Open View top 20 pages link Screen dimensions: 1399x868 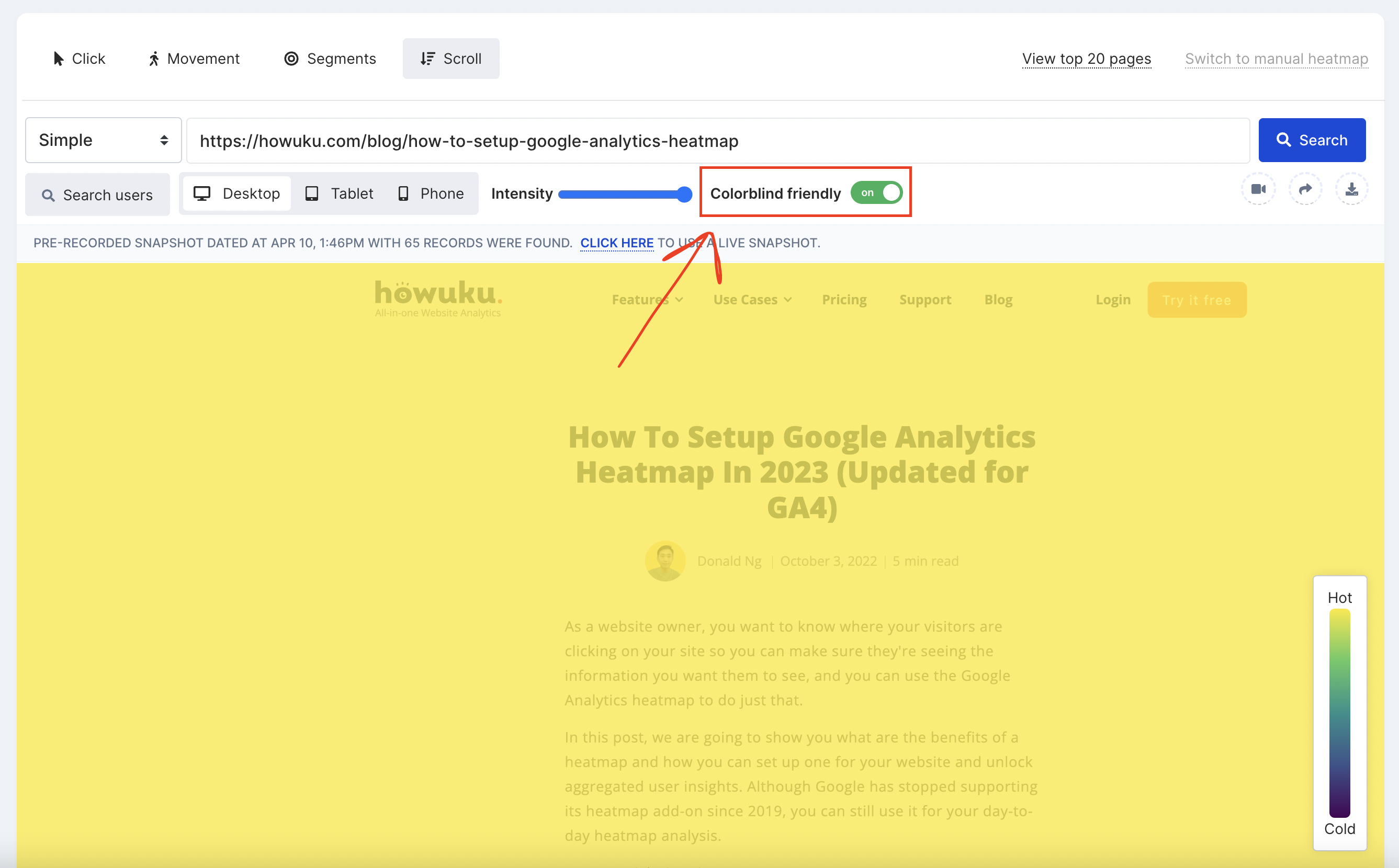(x=1086, y=59)
